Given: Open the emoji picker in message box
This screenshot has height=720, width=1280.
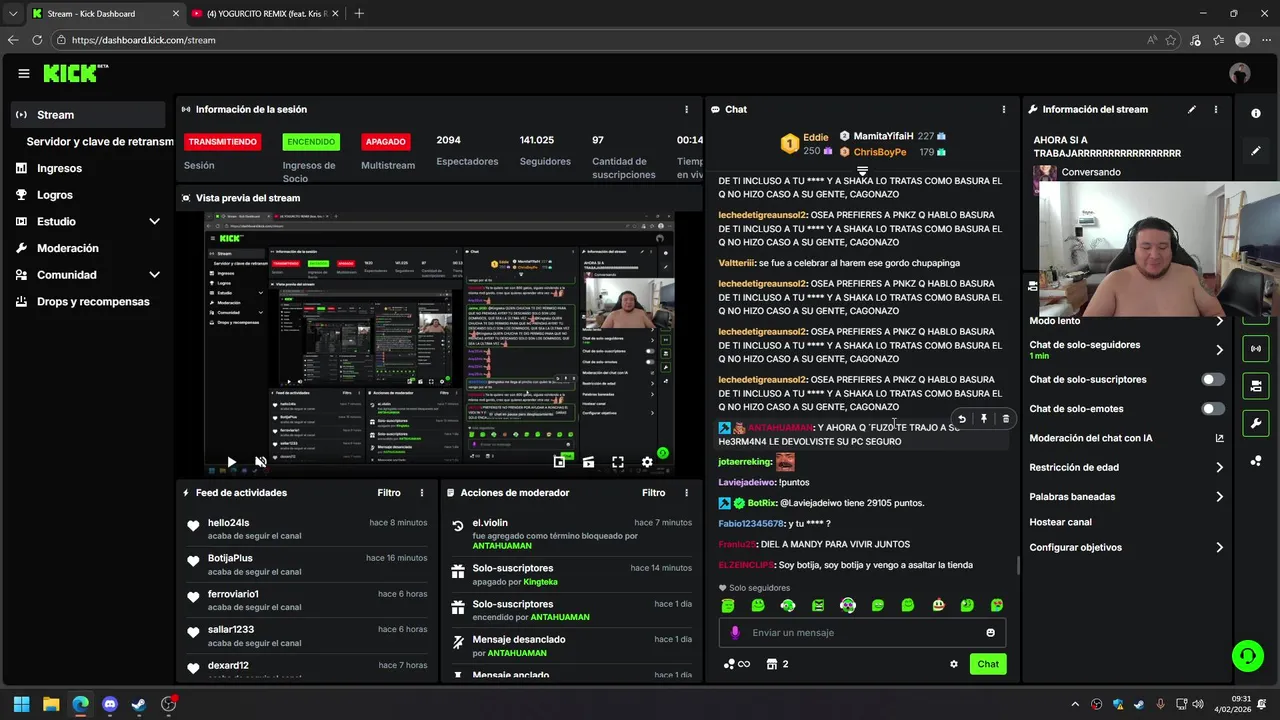Looking at the screenshot, I should pyautogui.click(x=991, y=632).
